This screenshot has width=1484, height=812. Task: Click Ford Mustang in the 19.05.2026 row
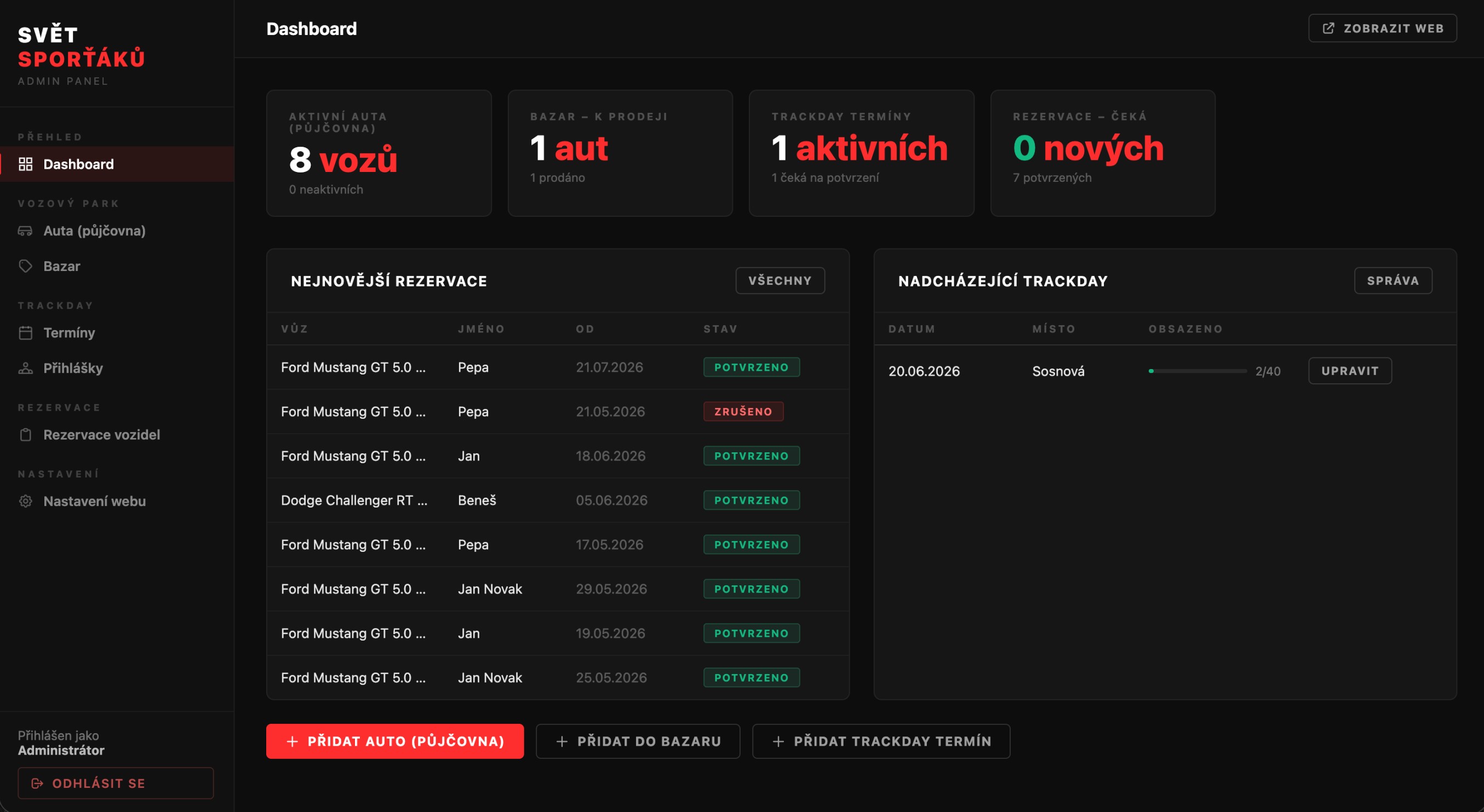[353, 634]
